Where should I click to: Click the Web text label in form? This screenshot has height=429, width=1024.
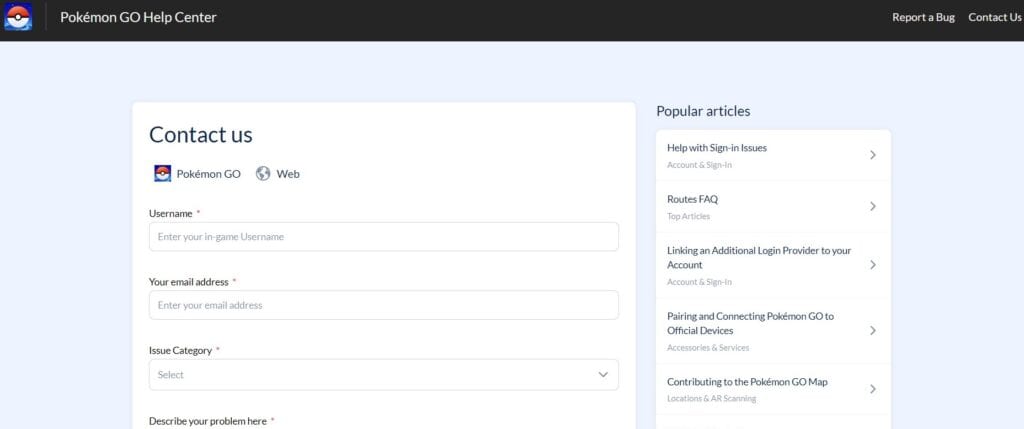click(x=288, y=174)
